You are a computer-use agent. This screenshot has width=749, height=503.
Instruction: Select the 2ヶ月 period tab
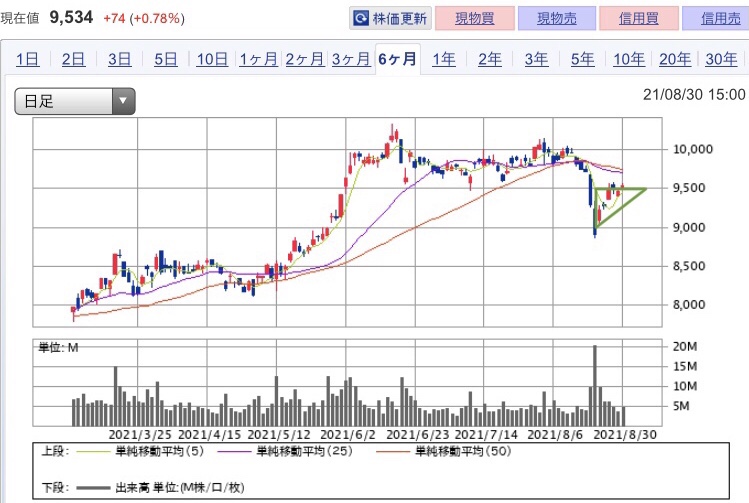305,59
